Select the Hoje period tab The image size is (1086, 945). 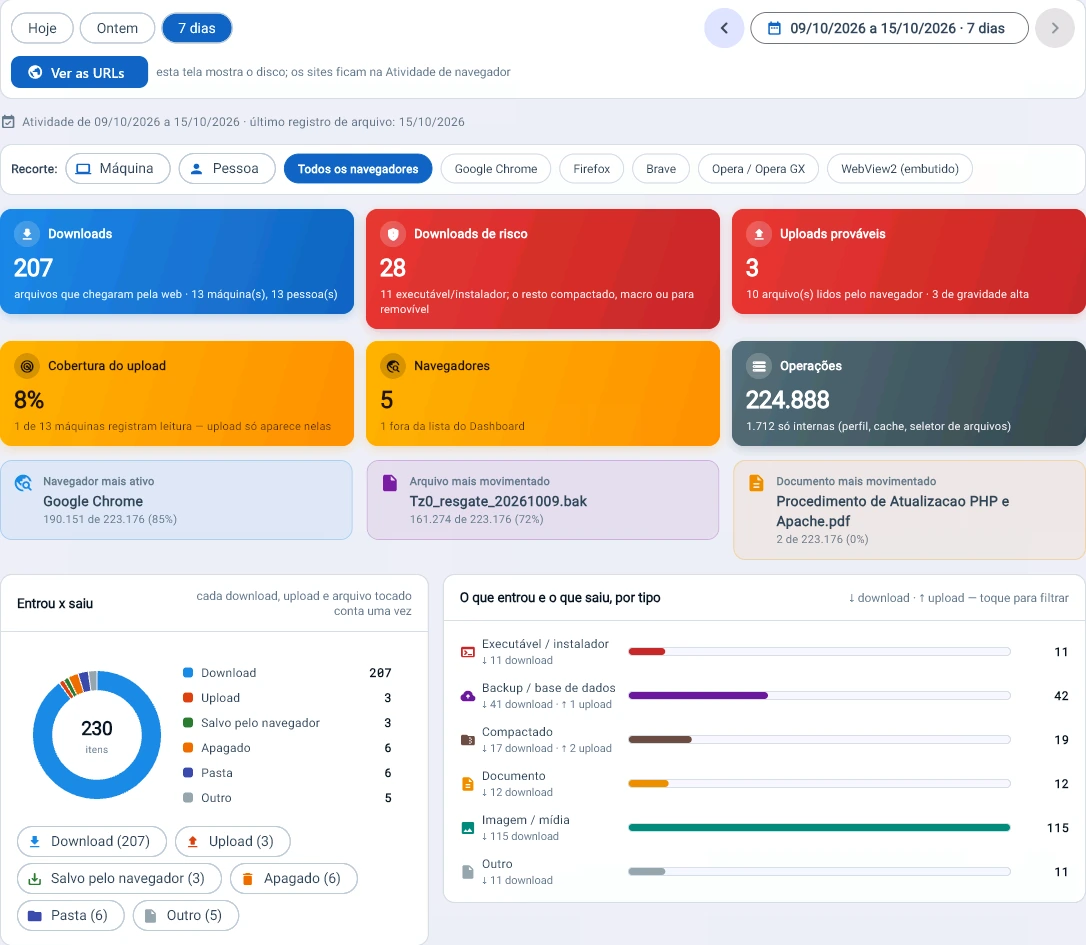tap(42, 28)
